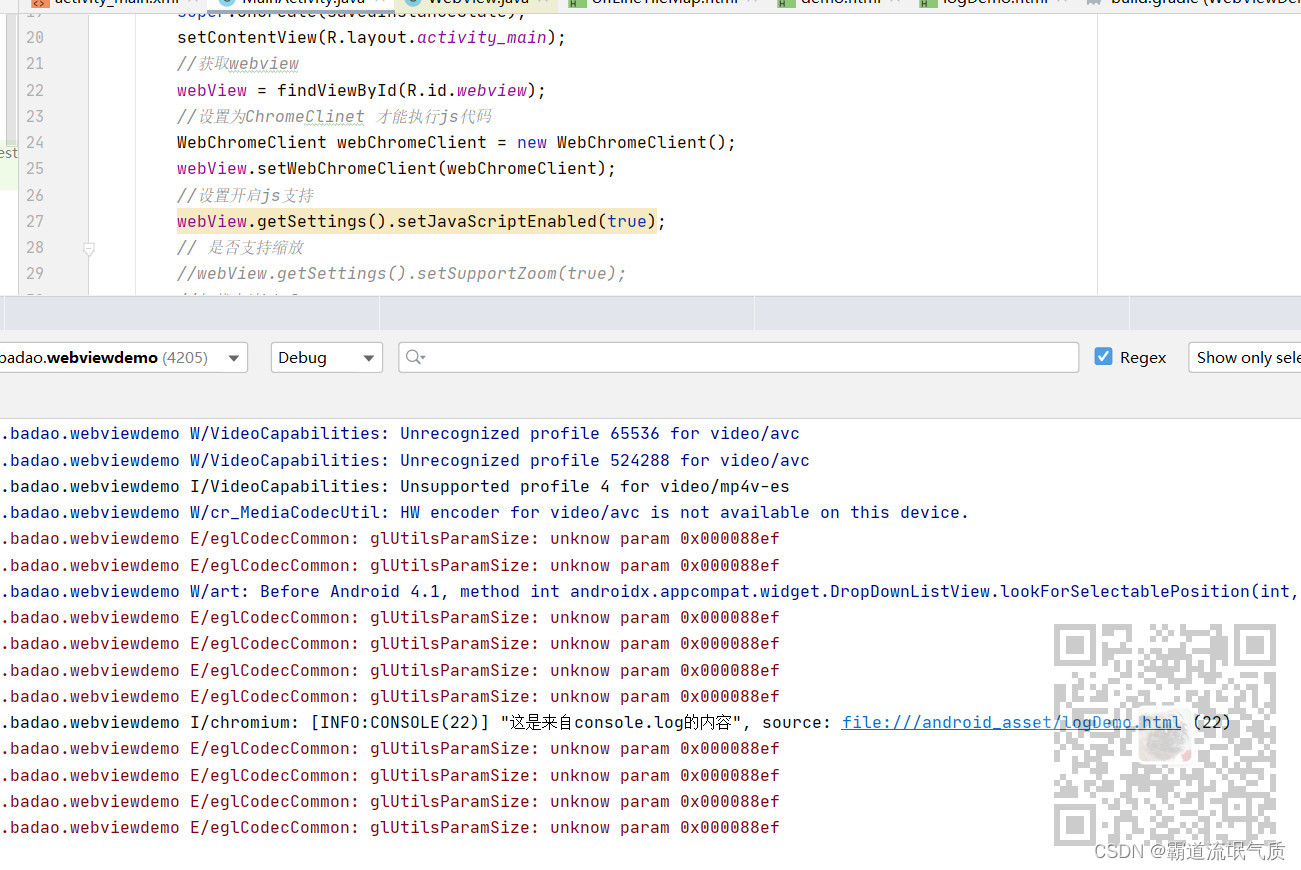Disable the Regex checkbox in logcat toolbar

click(x=1103, y=357)
